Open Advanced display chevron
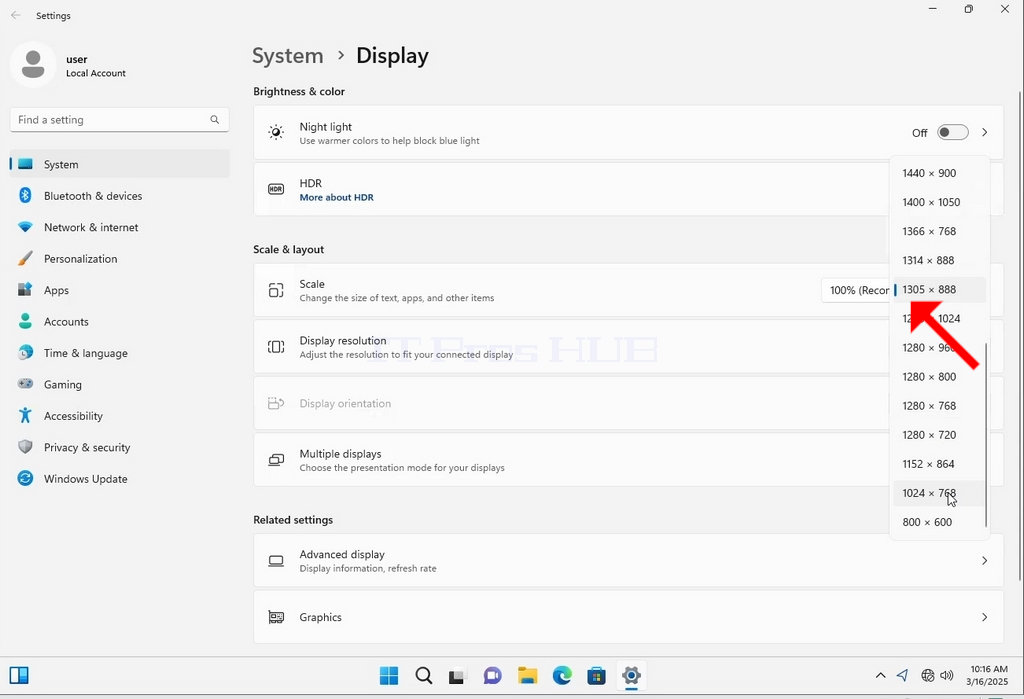Viewport: 1024px width, 699px height. (x=984, y=561)
